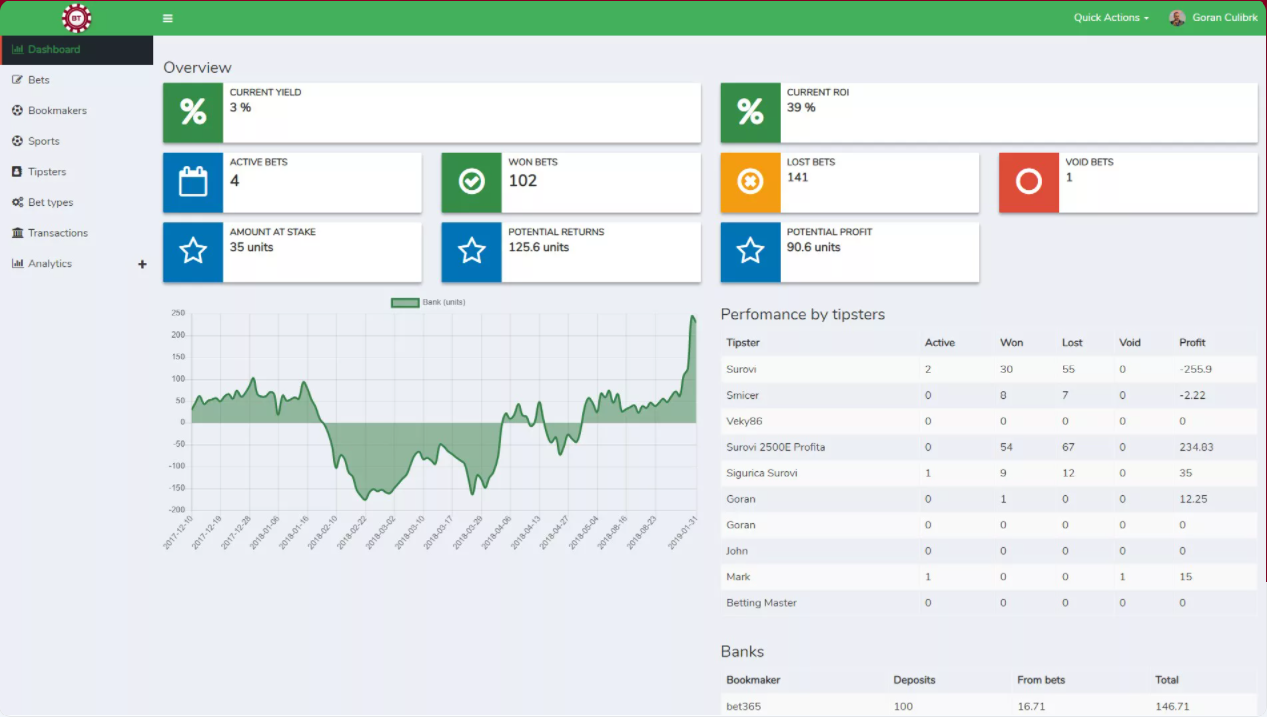Click the Sports ball icon in sidebar
The image size is (1267, 717).
click(18, 141)
